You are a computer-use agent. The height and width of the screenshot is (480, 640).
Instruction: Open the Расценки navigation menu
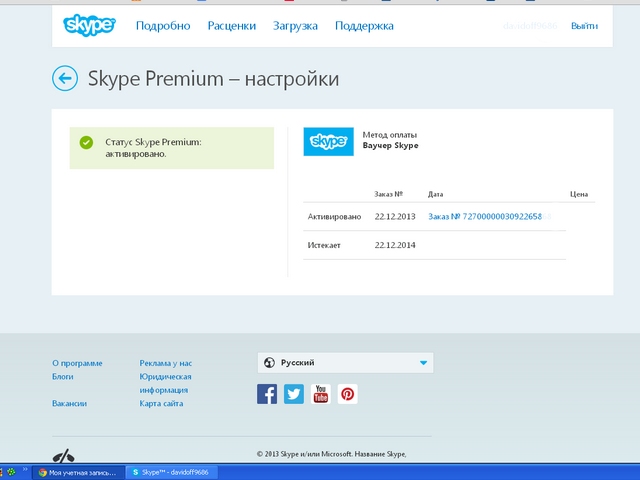(232, 26)
